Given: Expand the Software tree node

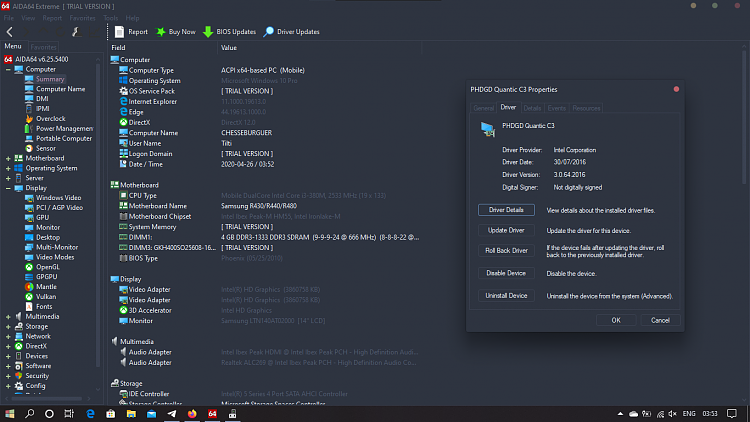Looking at the screenshot, I should click(x=8, y=366).
